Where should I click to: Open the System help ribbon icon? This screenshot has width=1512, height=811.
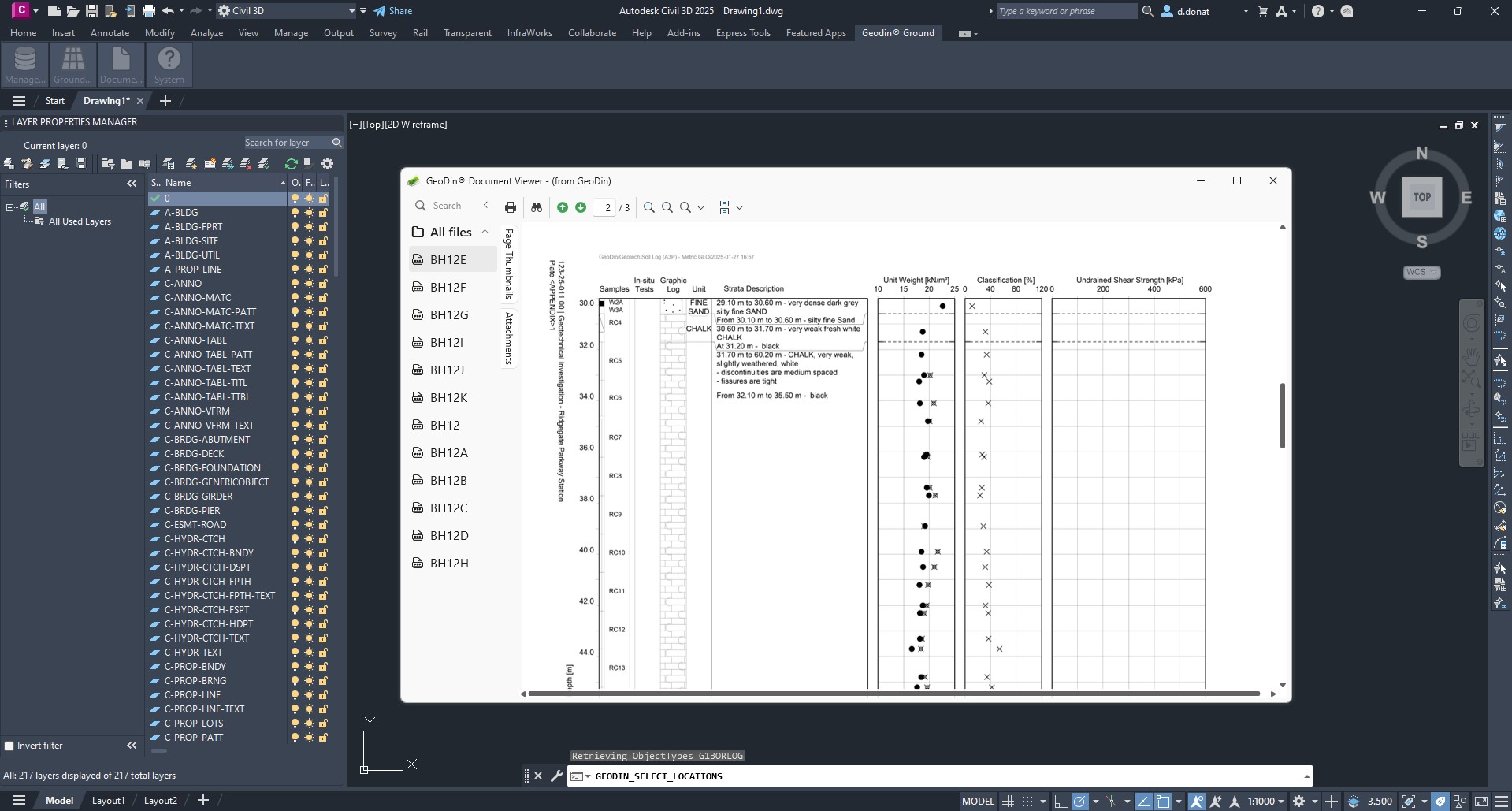tap(169, 65)
